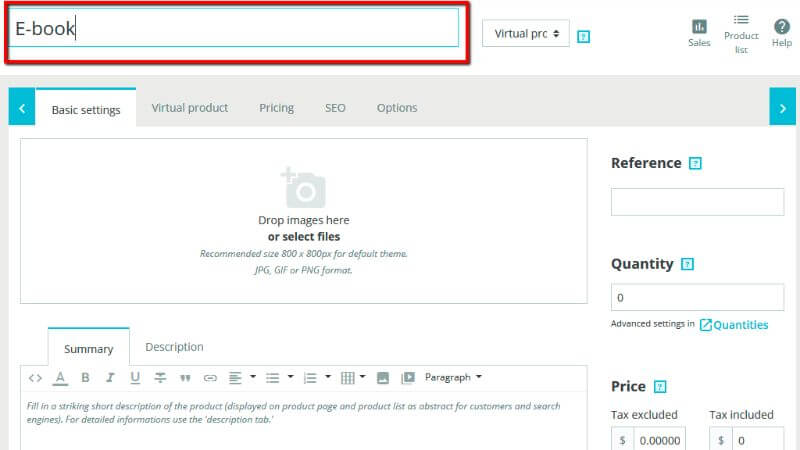Select the Summary editor tab

pos(89,348)
